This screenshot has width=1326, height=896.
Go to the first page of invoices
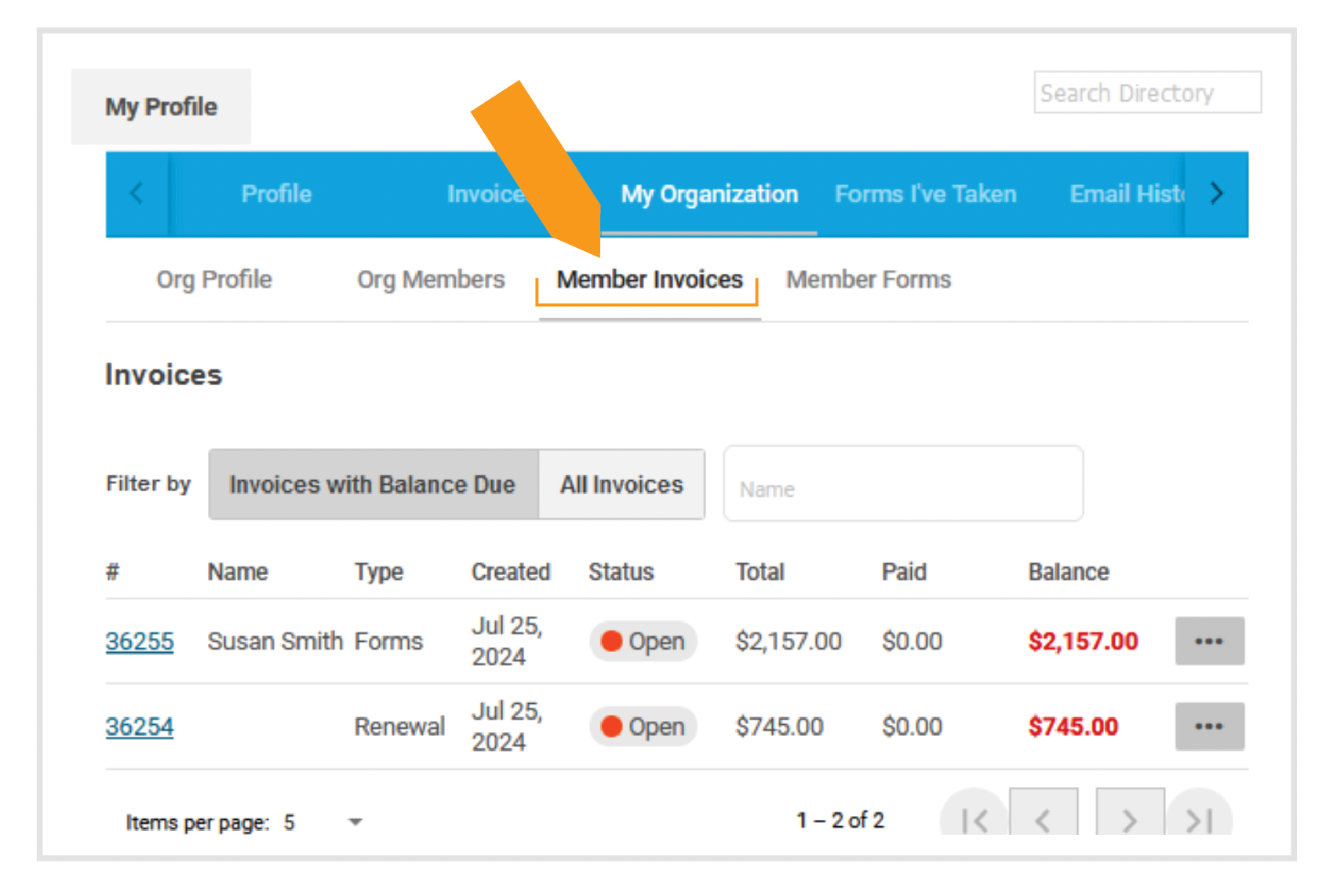tap(973, 821)
